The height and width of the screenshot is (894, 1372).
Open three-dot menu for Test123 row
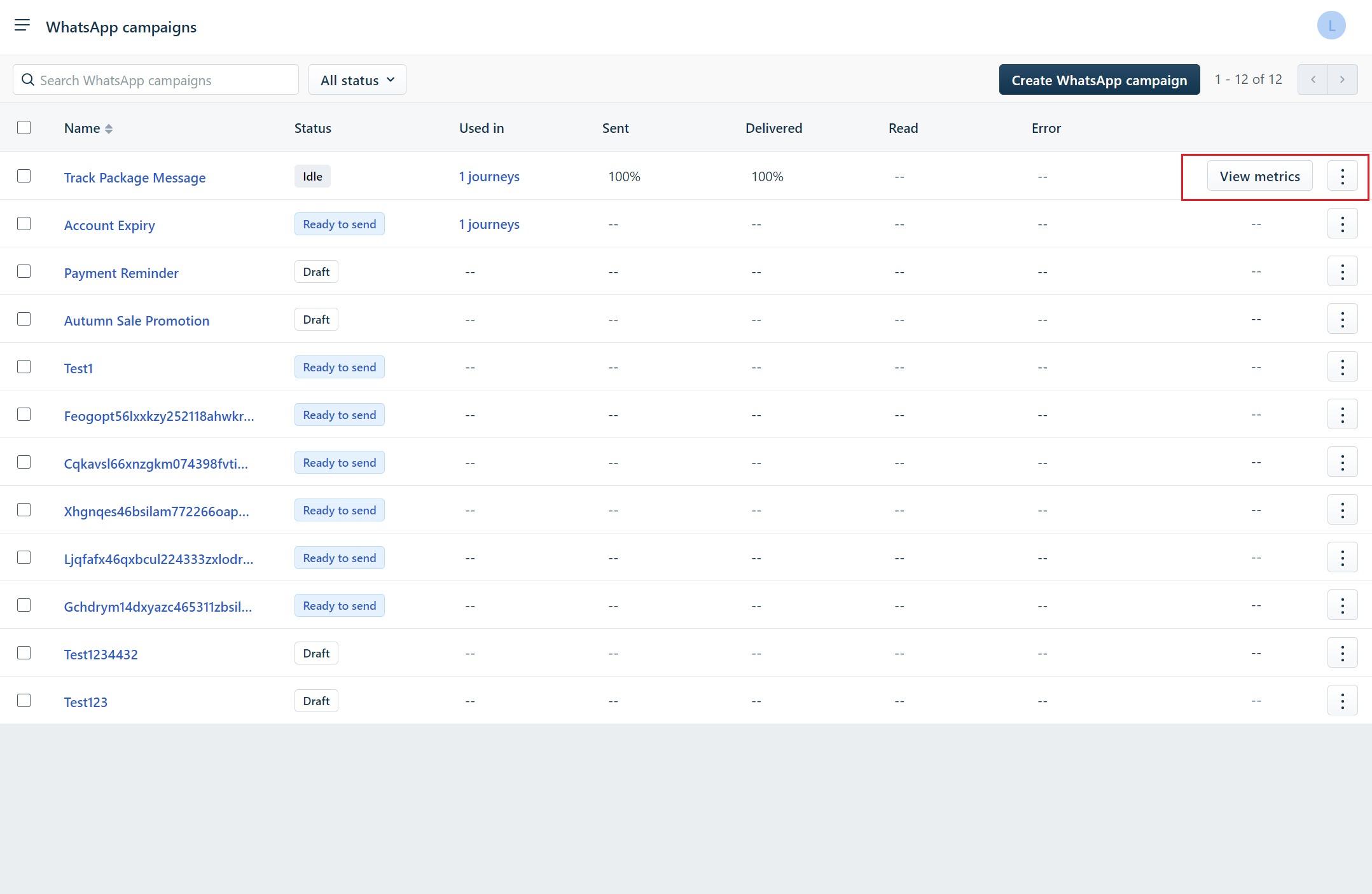coord(1342,701)
